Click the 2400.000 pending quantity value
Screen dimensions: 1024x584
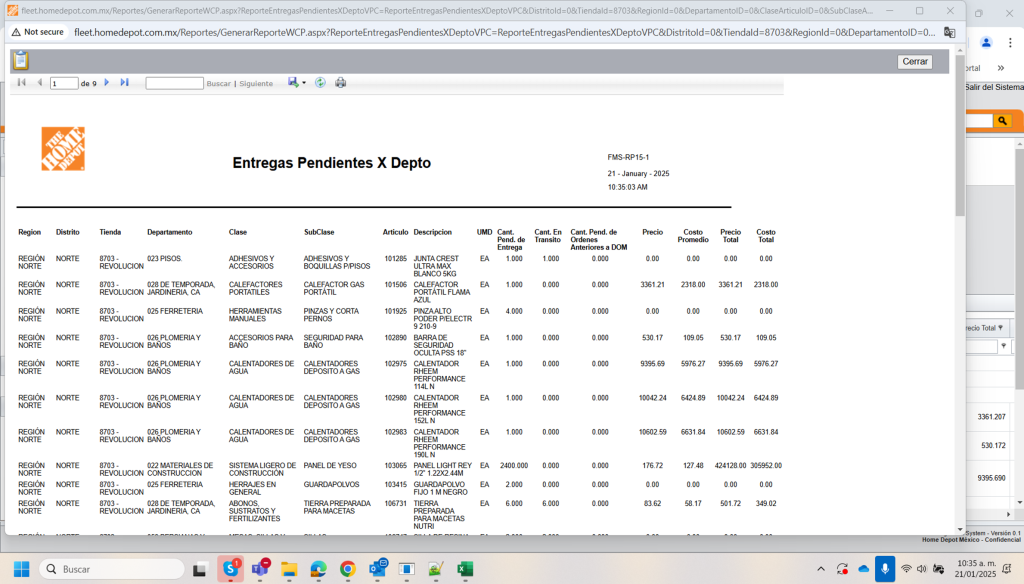(514, 466)
